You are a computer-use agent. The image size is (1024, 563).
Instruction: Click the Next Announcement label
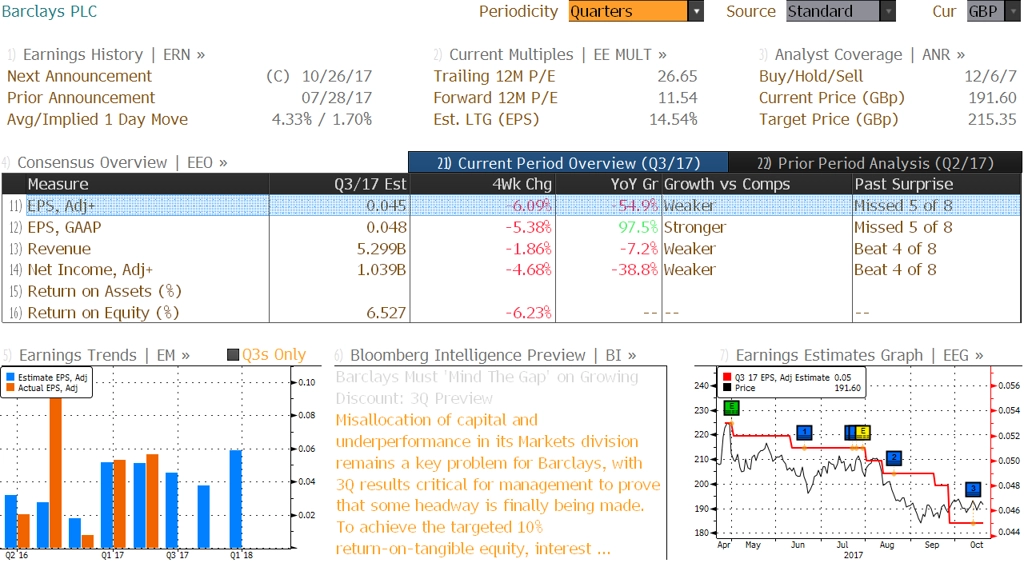[x=80, y=76]
